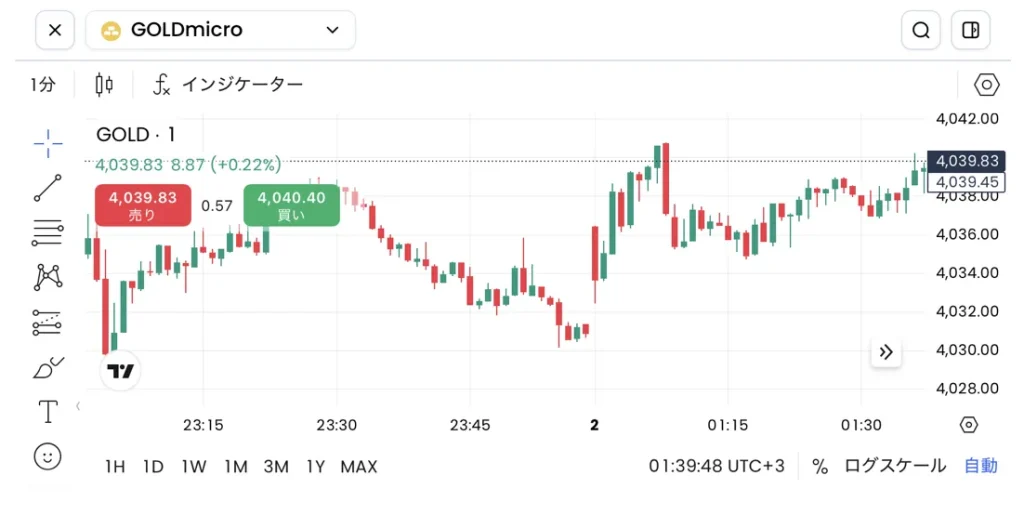Screen dimensions: 1024x515
Task: Toggle the ログスケール log scale option
Action: [895, 466]
